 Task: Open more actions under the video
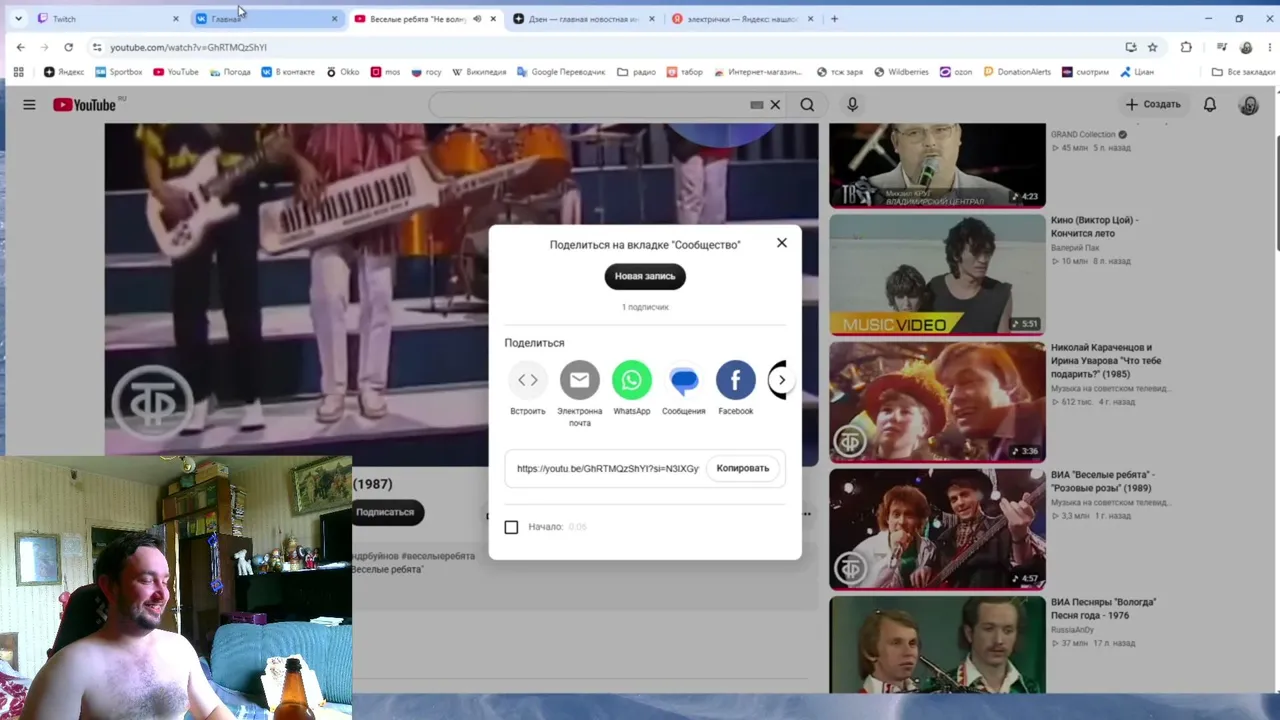click(806, 514)
